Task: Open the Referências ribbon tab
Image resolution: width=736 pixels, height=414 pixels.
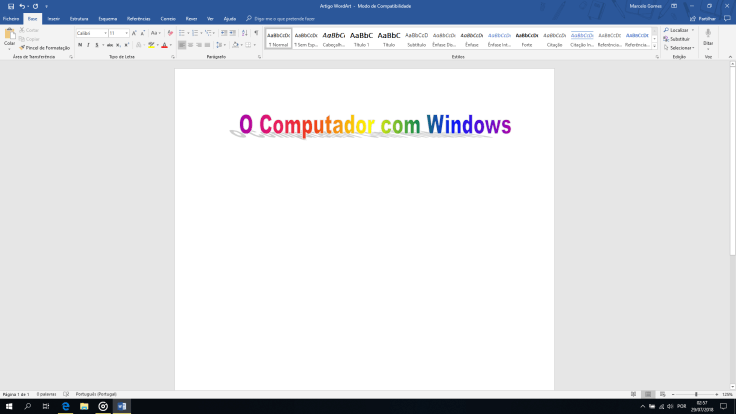Action: (139, 18)
